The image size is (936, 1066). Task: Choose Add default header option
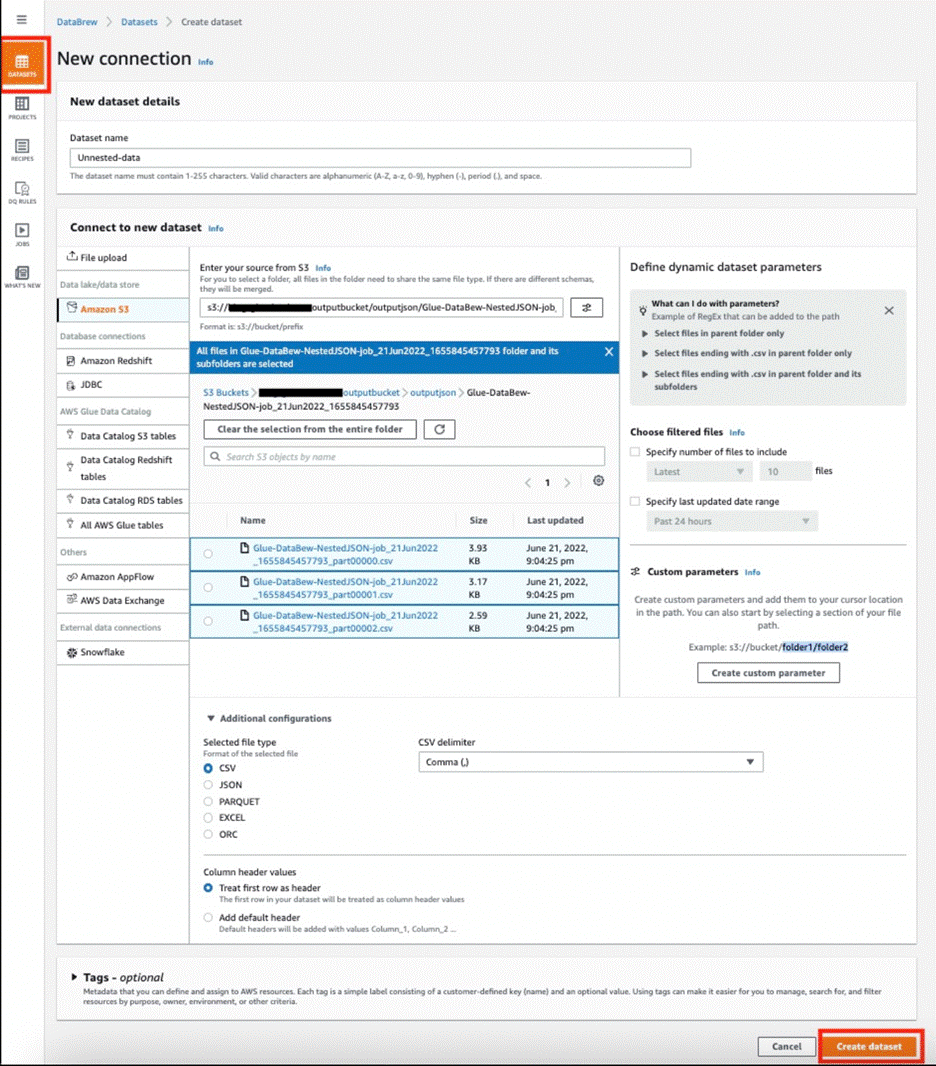(x=208, y=917)
